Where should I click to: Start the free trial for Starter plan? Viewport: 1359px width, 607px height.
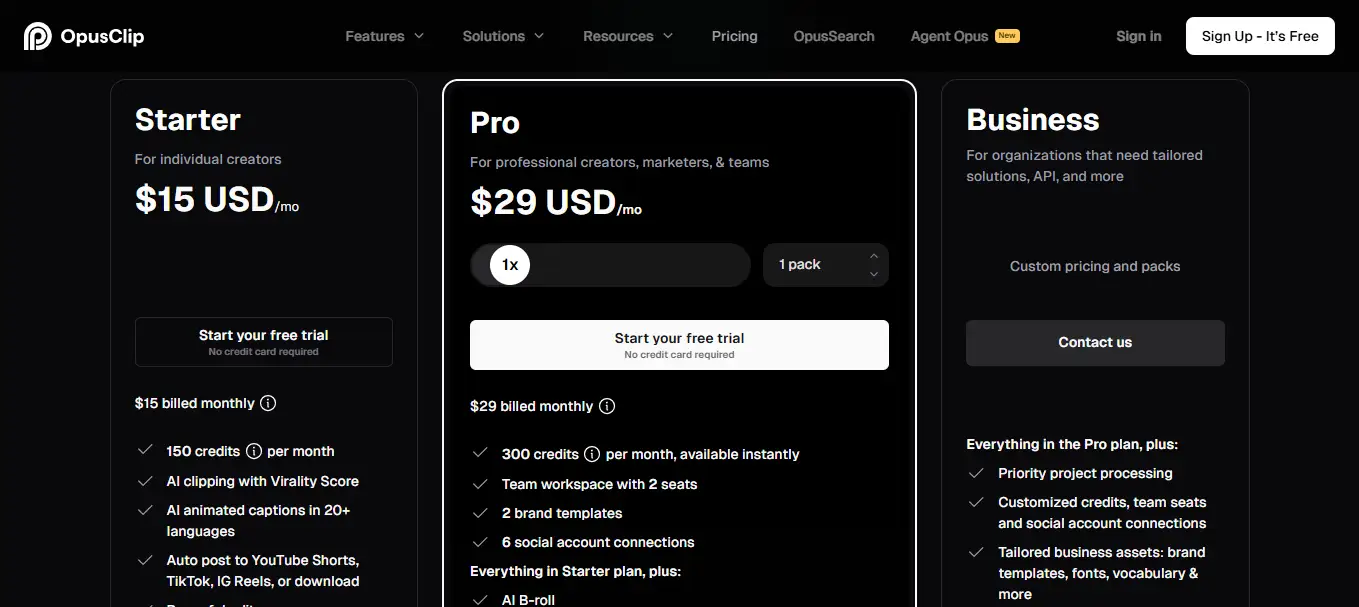[264, 342]
